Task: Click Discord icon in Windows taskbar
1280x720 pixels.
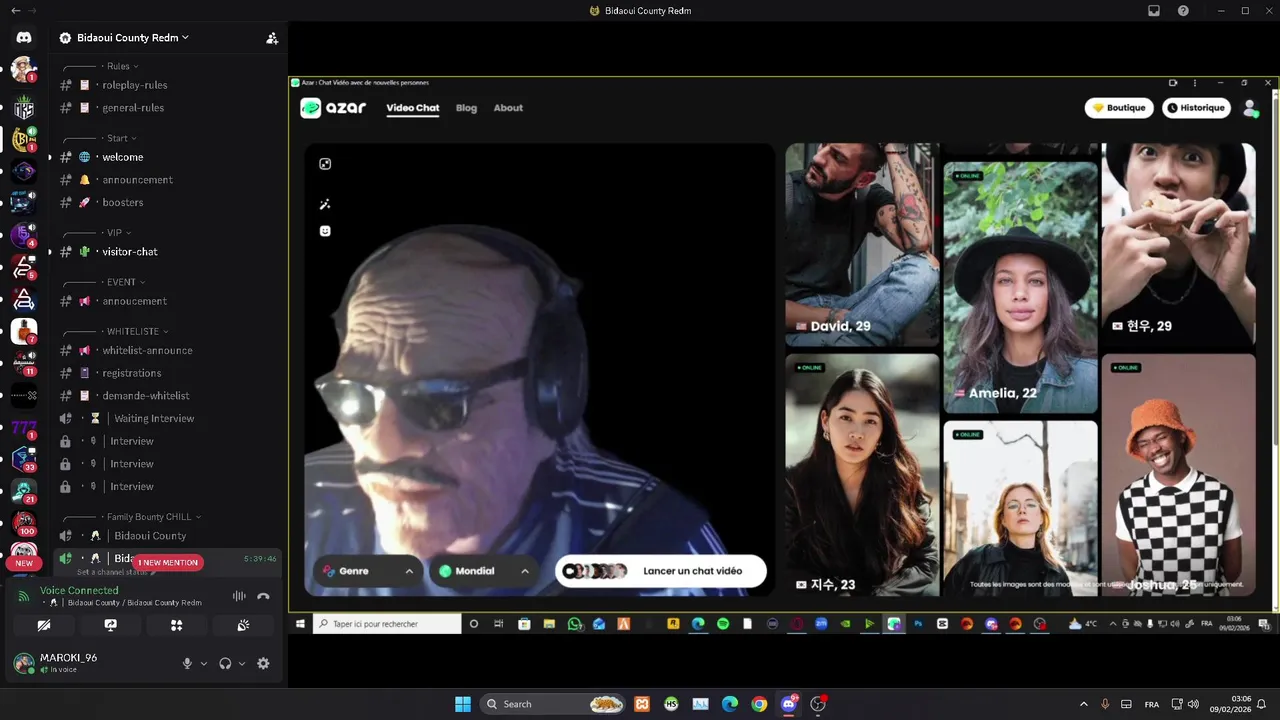Action: point(789,704)
